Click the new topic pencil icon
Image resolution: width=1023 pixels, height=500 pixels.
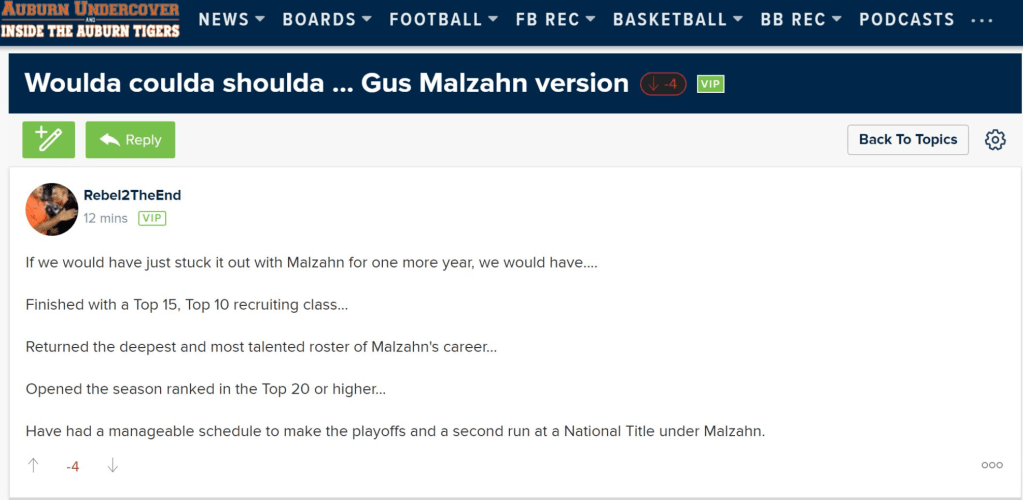coord(48,140)
